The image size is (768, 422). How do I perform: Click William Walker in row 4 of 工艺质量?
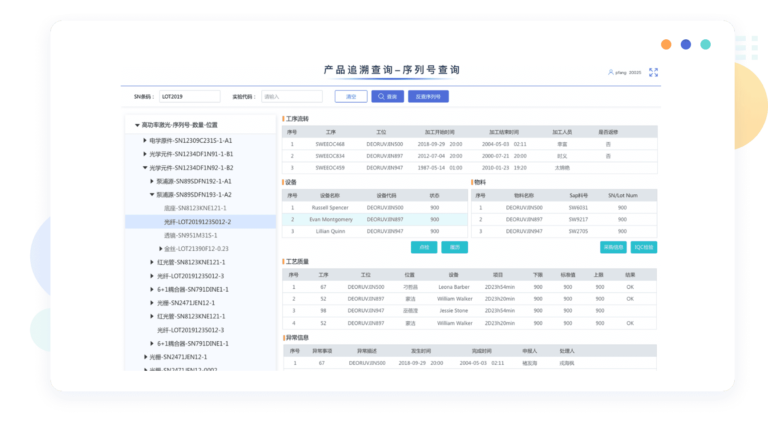[455, 323]
